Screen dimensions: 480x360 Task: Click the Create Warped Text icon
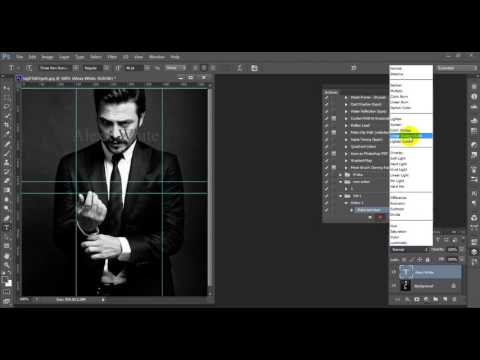(x=239, y=68)
